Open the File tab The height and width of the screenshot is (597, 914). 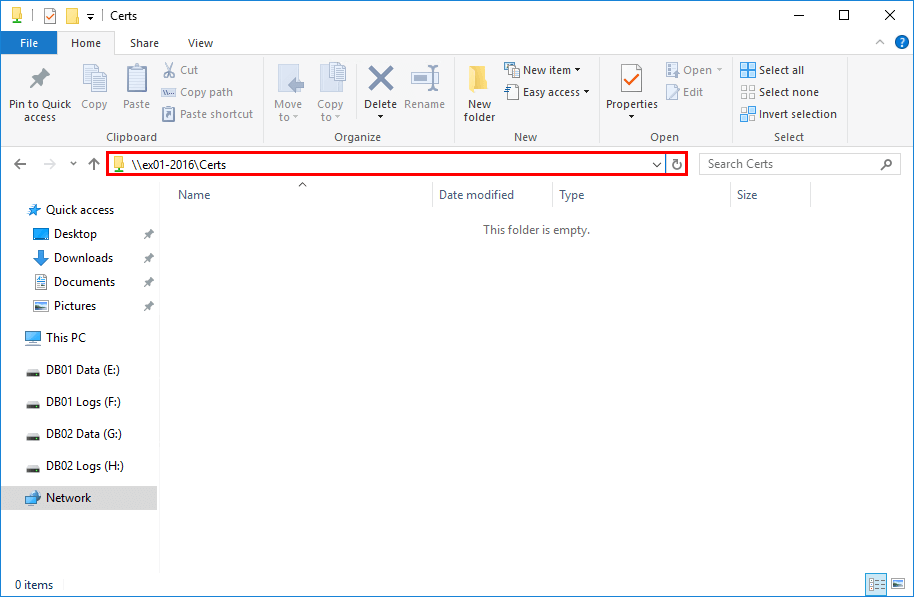29,43
